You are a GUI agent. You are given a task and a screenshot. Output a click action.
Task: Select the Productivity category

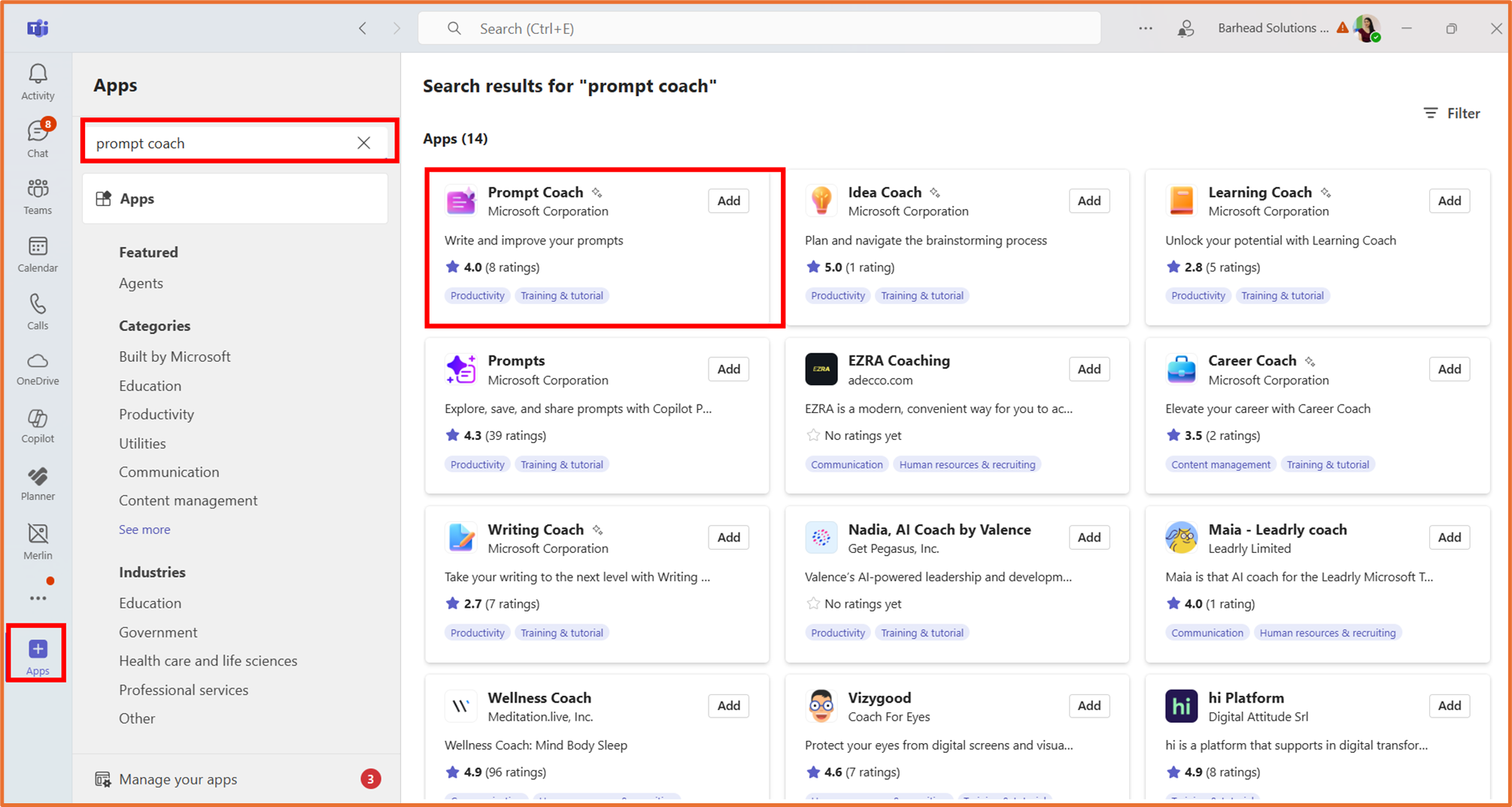(156, 414)
